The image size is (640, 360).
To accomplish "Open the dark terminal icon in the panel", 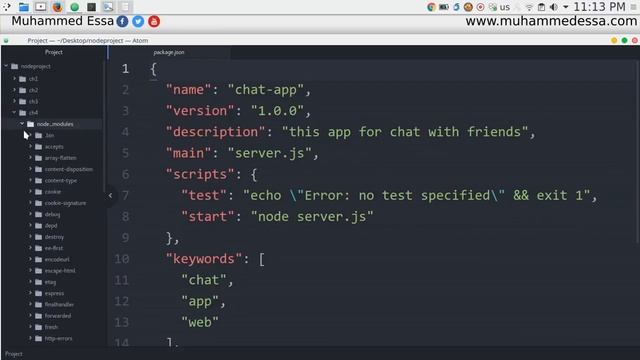I will point(91,7).
